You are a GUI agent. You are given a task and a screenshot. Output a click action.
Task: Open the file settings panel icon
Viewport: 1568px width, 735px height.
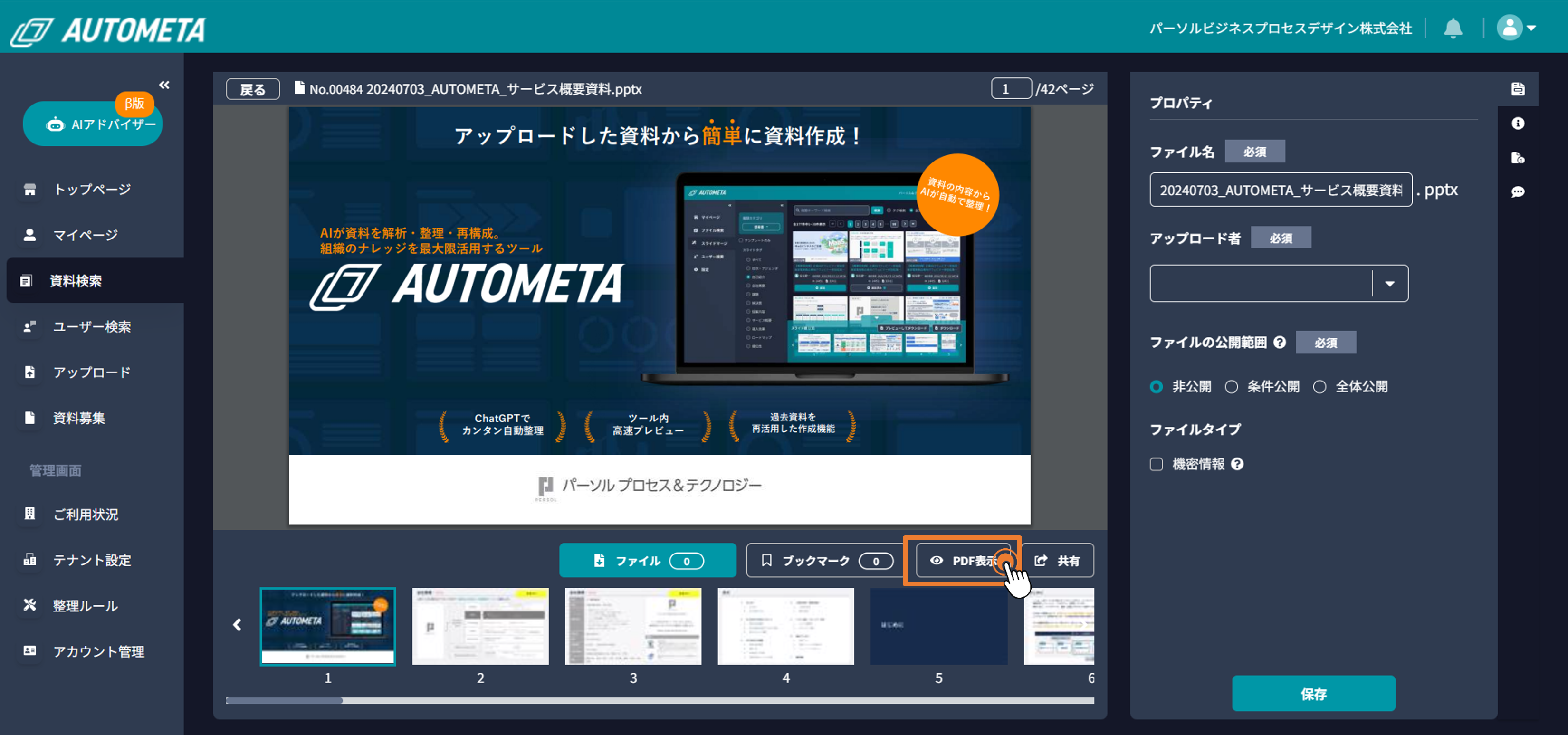[x=1518, y=158]
